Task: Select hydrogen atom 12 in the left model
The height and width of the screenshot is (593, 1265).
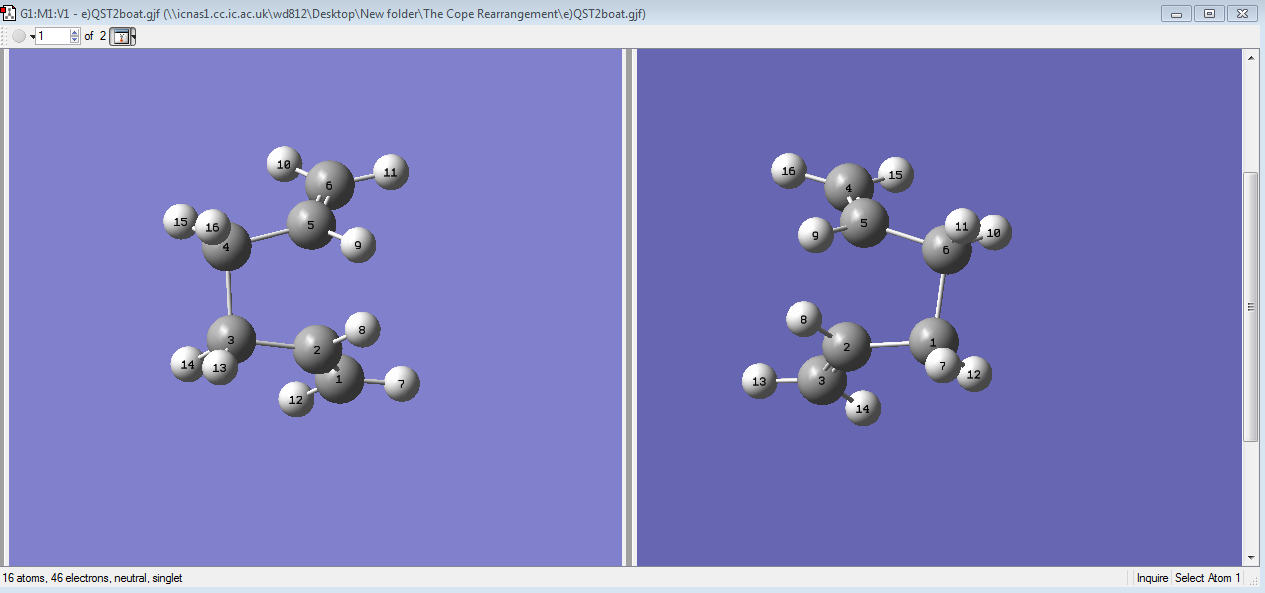Action: tap(296, 399)
